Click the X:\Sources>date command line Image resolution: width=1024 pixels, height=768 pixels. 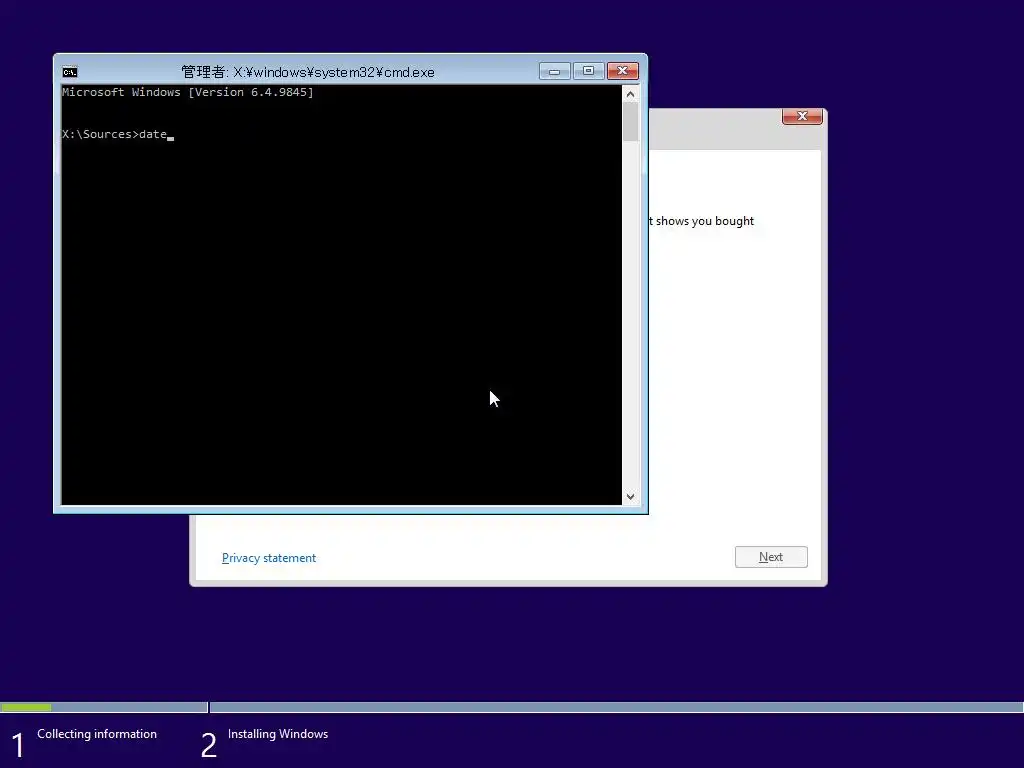(x=118, y=134)
